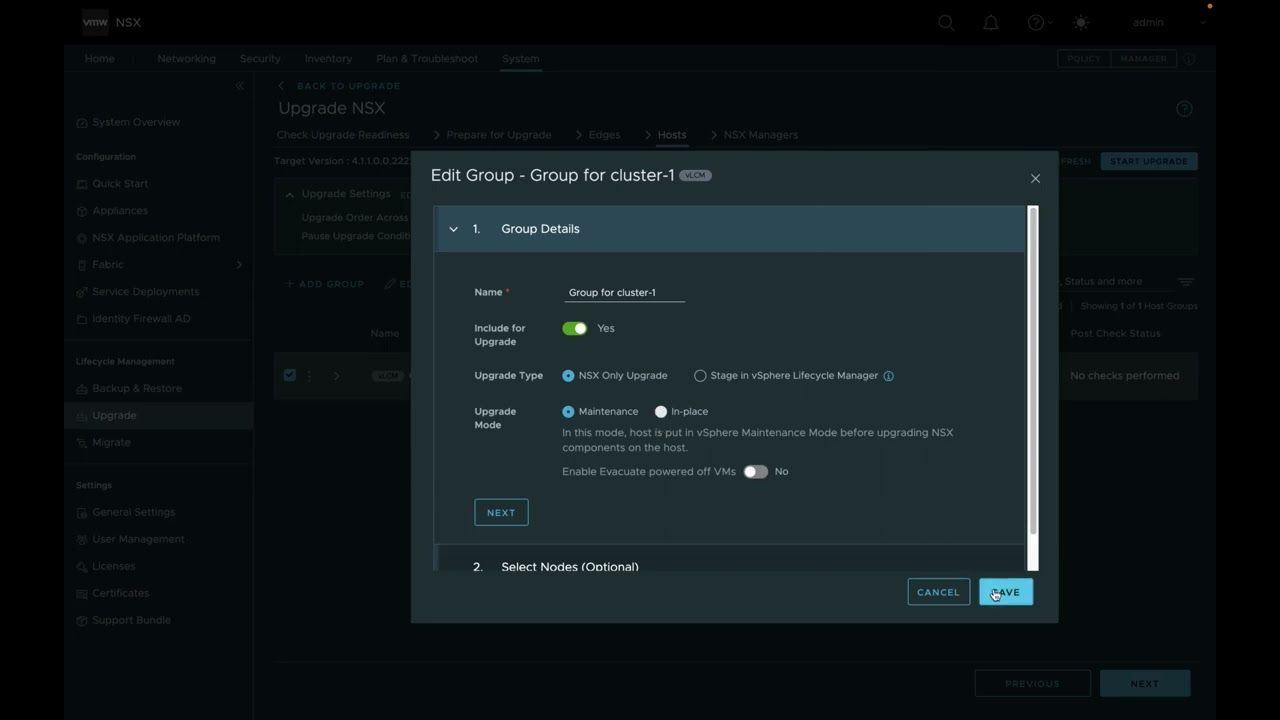The width and height of the screenshot is (1280, 720).
Task: Expand the Fabric sidebar submenu
Action: click(x=239, y=264)
